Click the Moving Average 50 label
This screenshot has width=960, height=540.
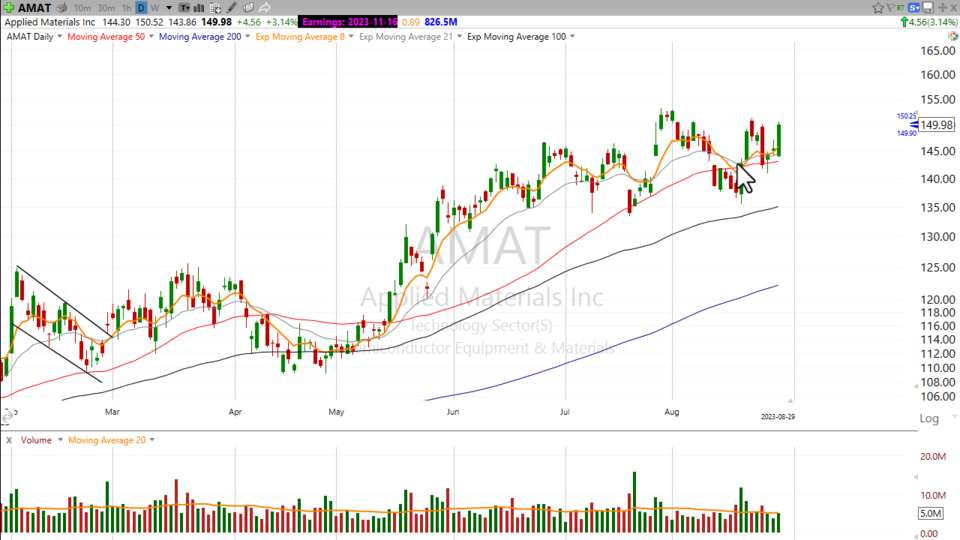pos(106,37)
